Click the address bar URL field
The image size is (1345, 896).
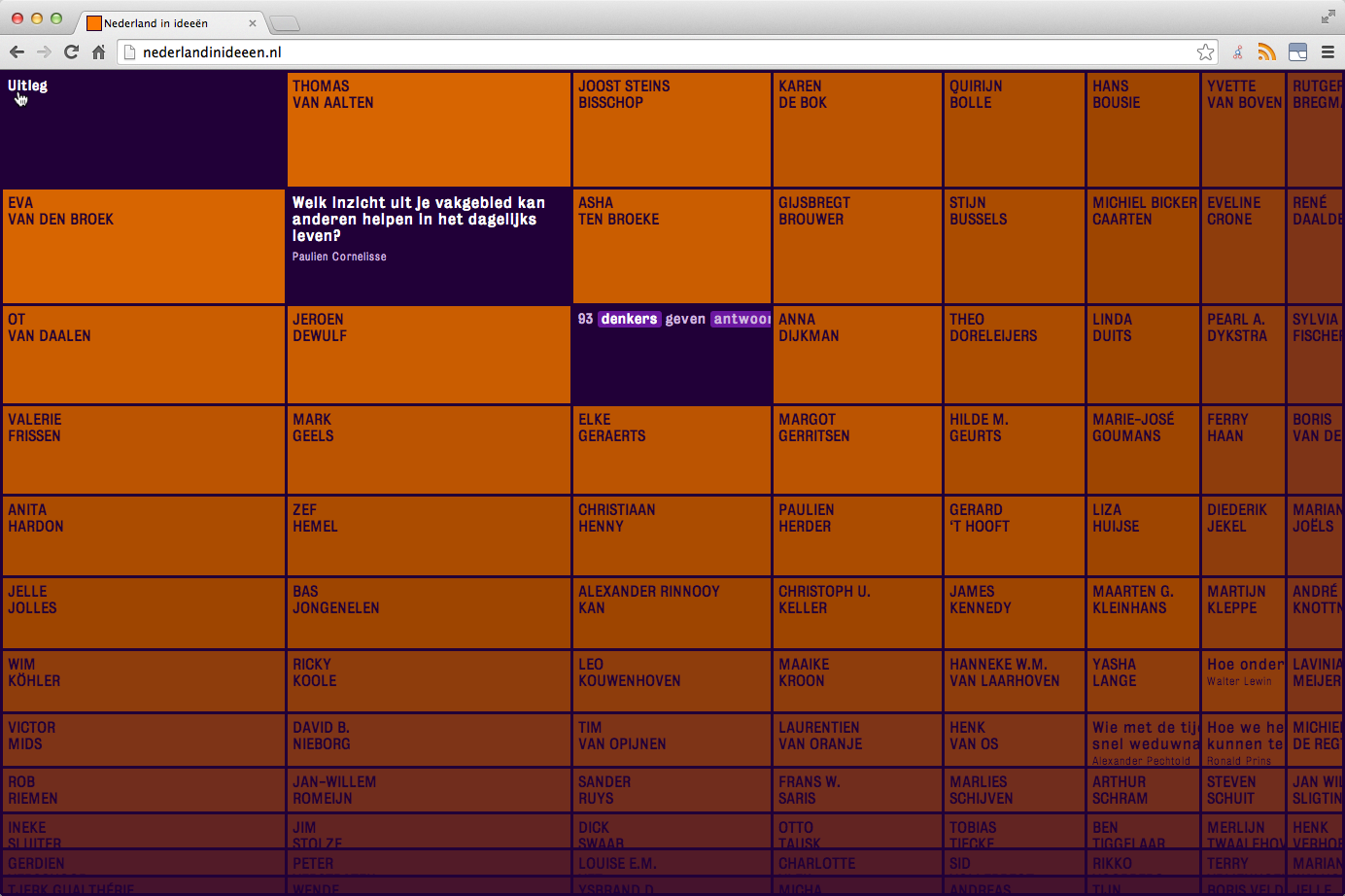(661, 52)
